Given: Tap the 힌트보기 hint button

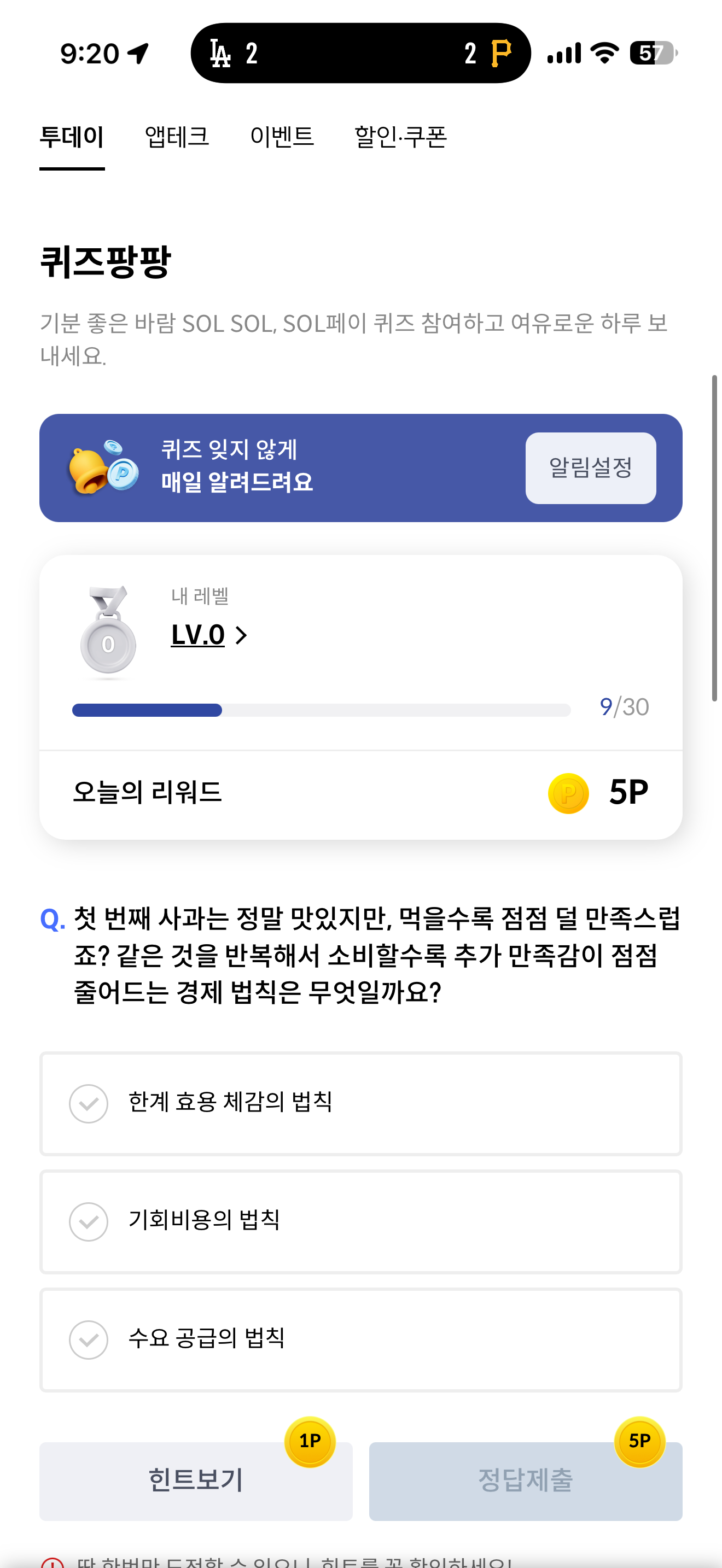Looking at the screenshot, I should pyautogui.click(x=195, y=1480).
